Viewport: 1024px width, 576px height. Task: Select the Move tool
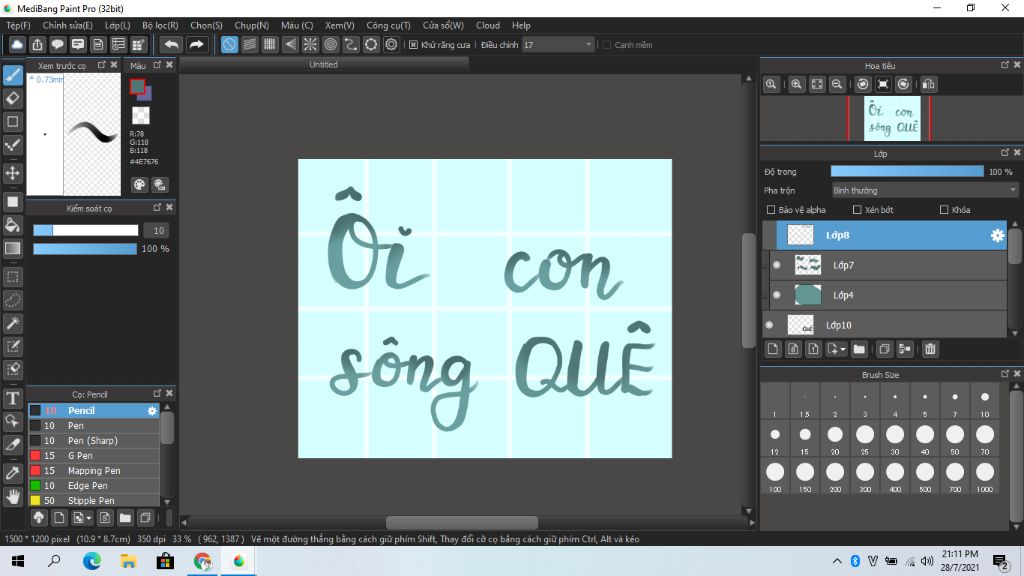tap(13, 173)
